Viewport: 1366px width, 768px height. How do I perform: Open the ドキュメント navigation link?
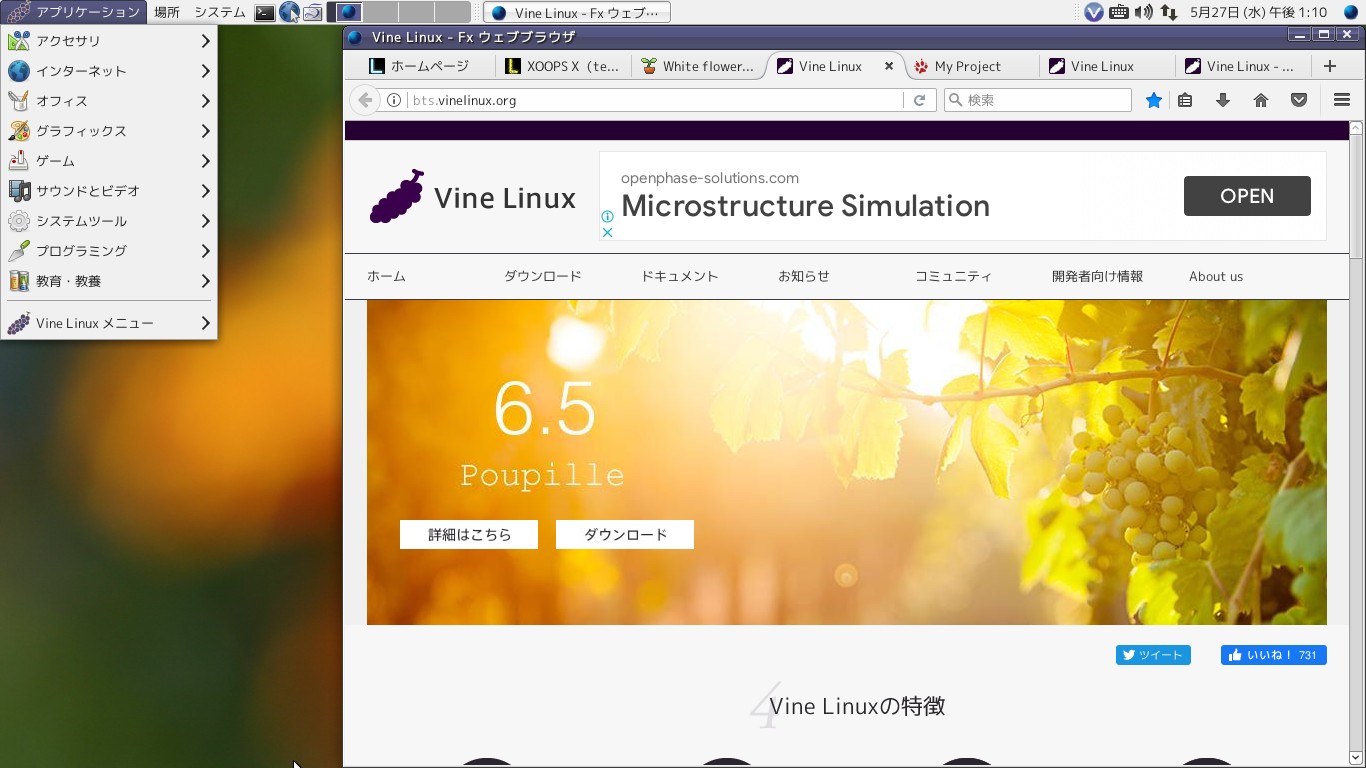pyautogui.click(x=680, y=277)
